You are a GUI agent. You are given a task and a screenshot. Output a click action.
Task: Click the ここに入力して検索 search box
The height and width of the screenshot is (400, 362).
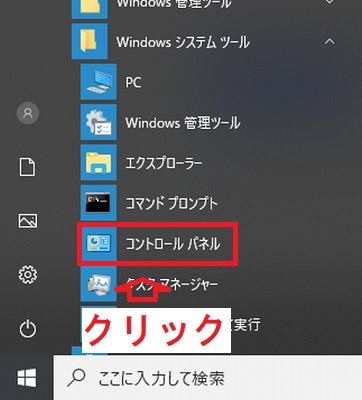coord(208,378)
